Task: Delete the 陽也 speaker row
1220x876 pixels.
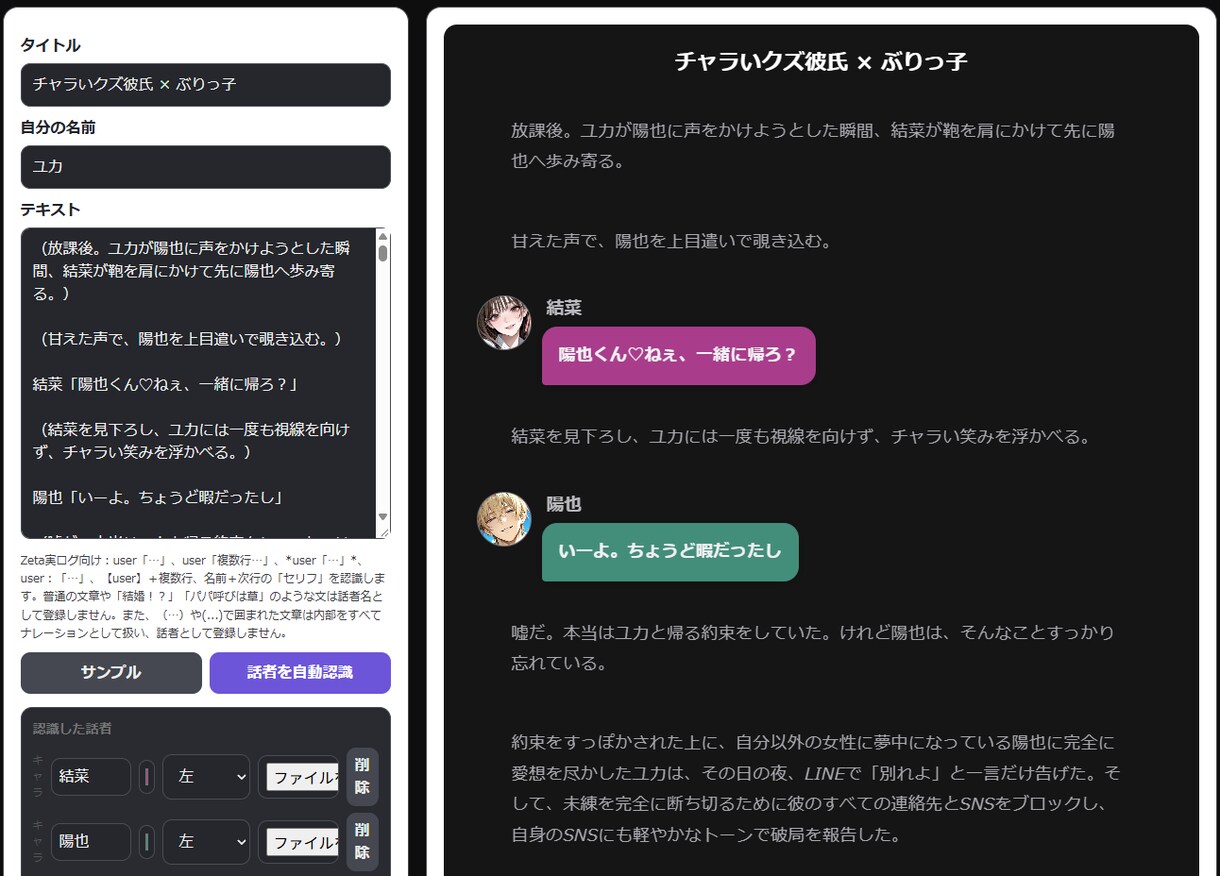Action: [x=362, y=841]
